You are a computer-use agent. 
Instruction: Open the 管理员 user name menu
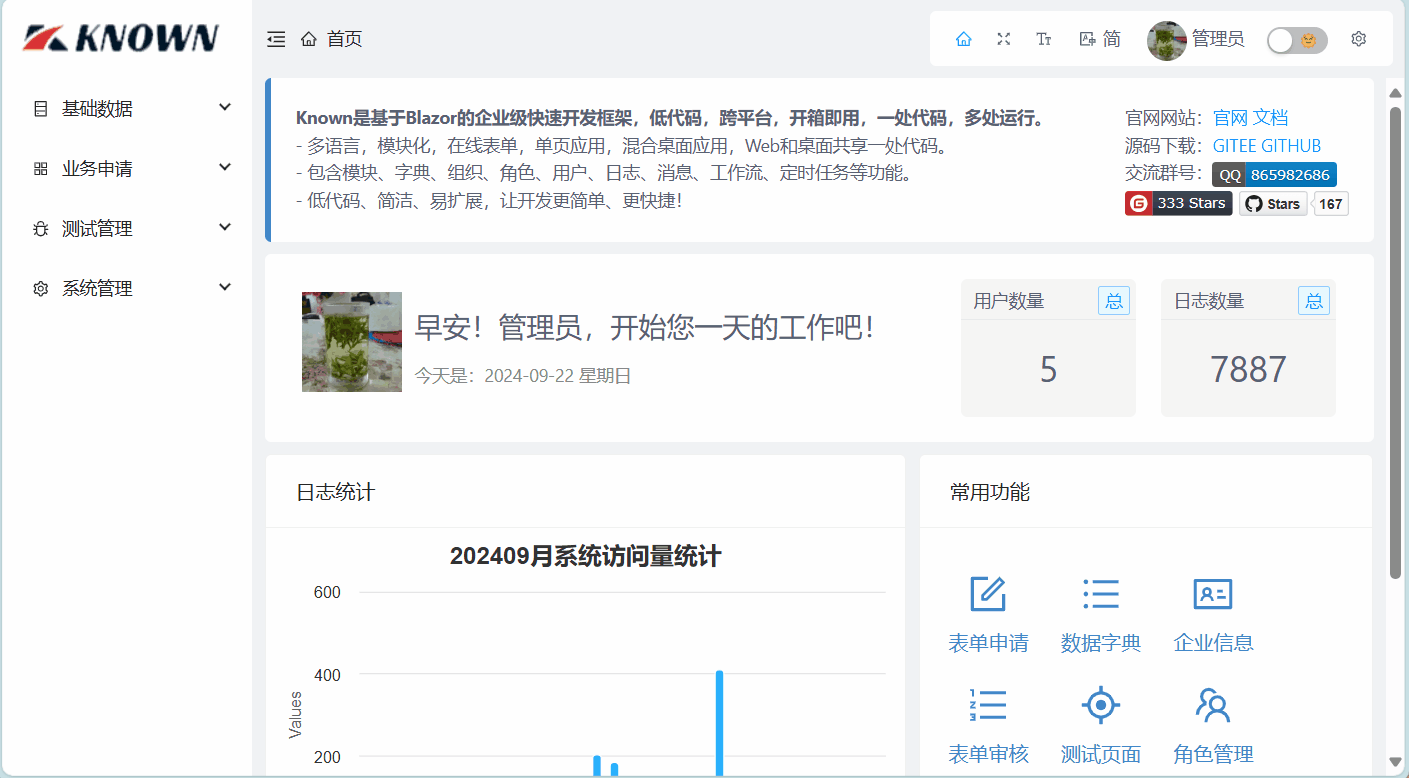click(1218, 39)
